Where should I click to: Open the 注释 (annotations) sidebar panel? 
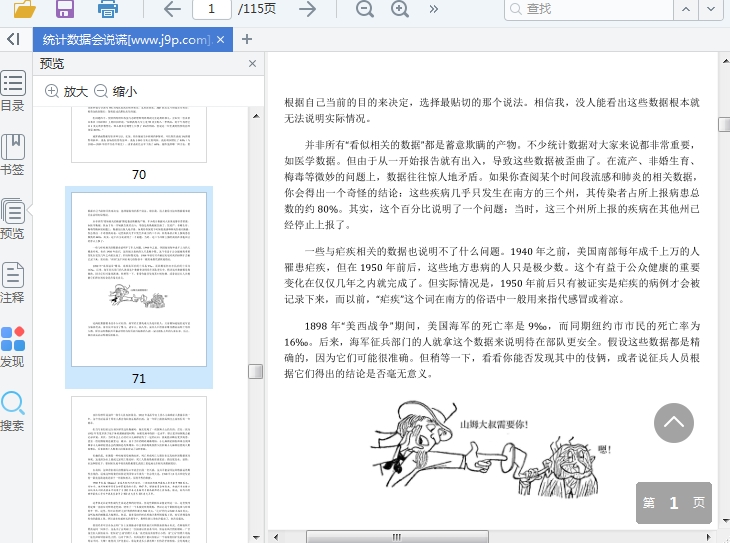pyautogui.click(x=13, y=283)
